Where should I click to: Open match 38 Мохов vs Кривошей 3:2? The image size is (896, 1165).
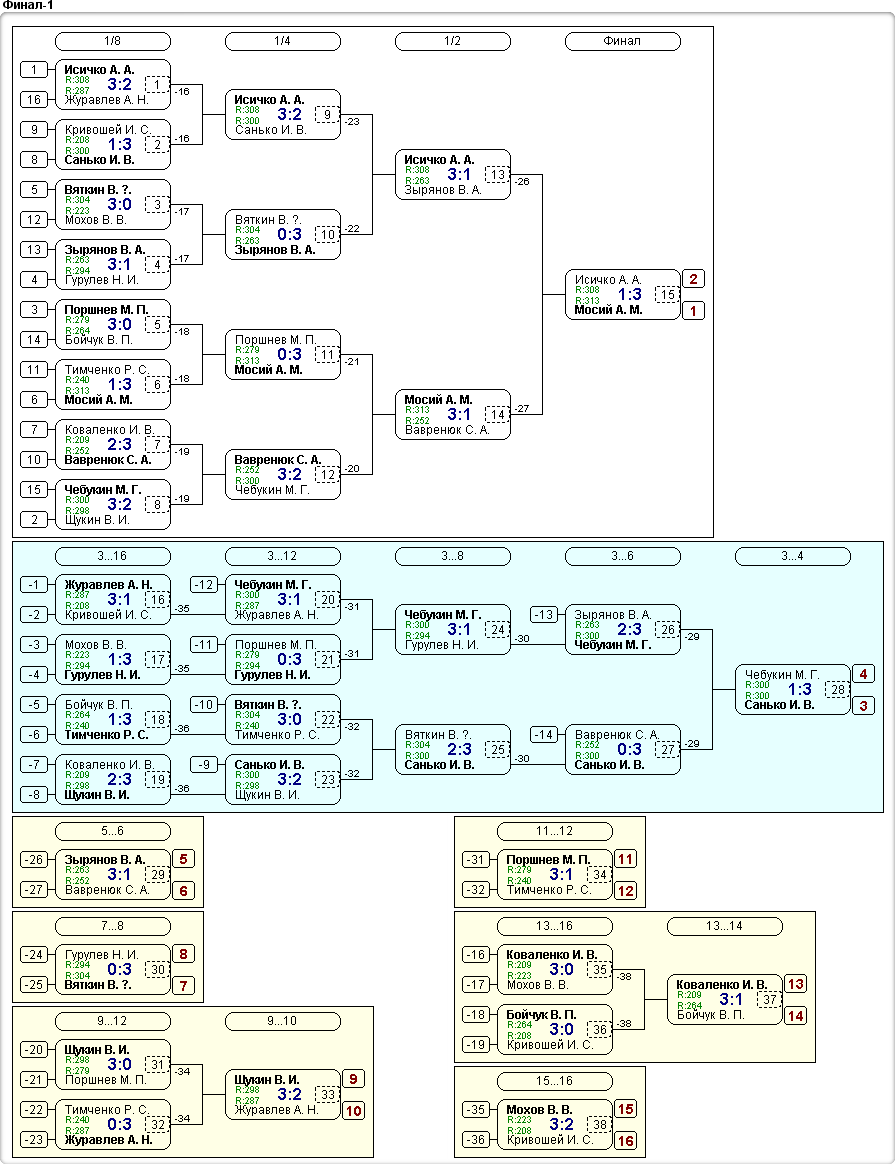pos(555,1125)
